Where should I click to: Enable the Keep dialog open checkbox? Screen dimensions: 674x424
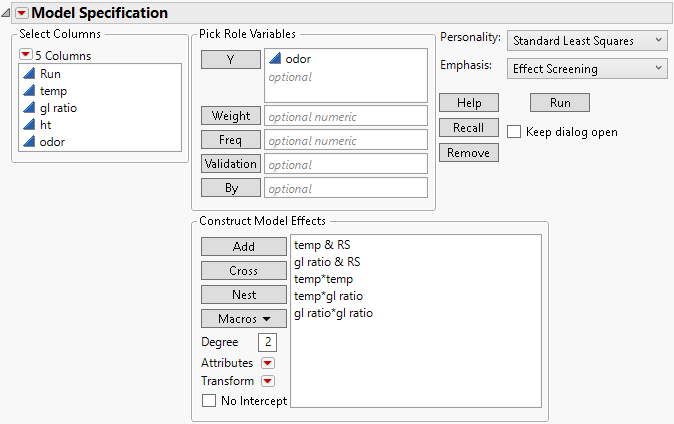pyautogui.click(x=514, y=132)
